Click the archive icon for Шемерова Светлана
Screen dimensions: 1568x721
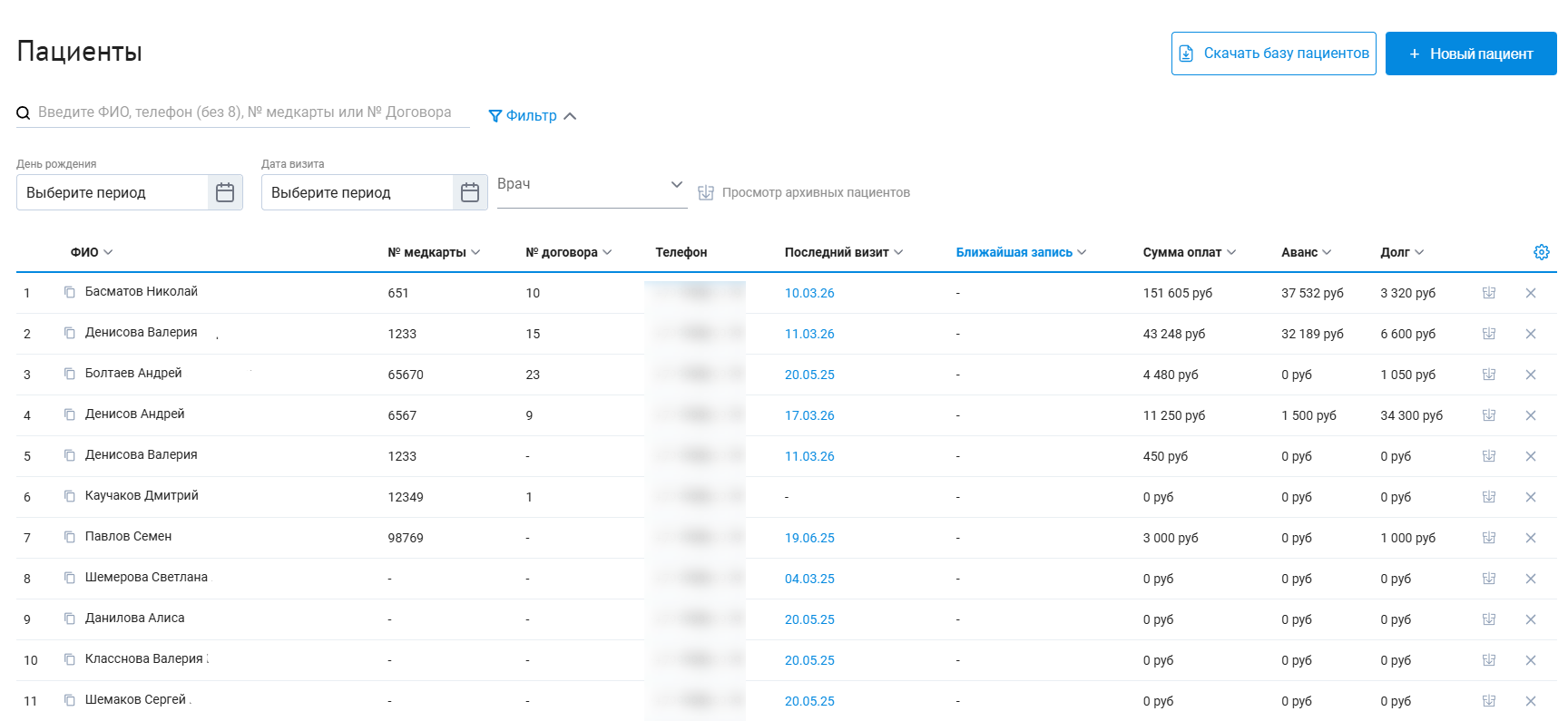1489,579
